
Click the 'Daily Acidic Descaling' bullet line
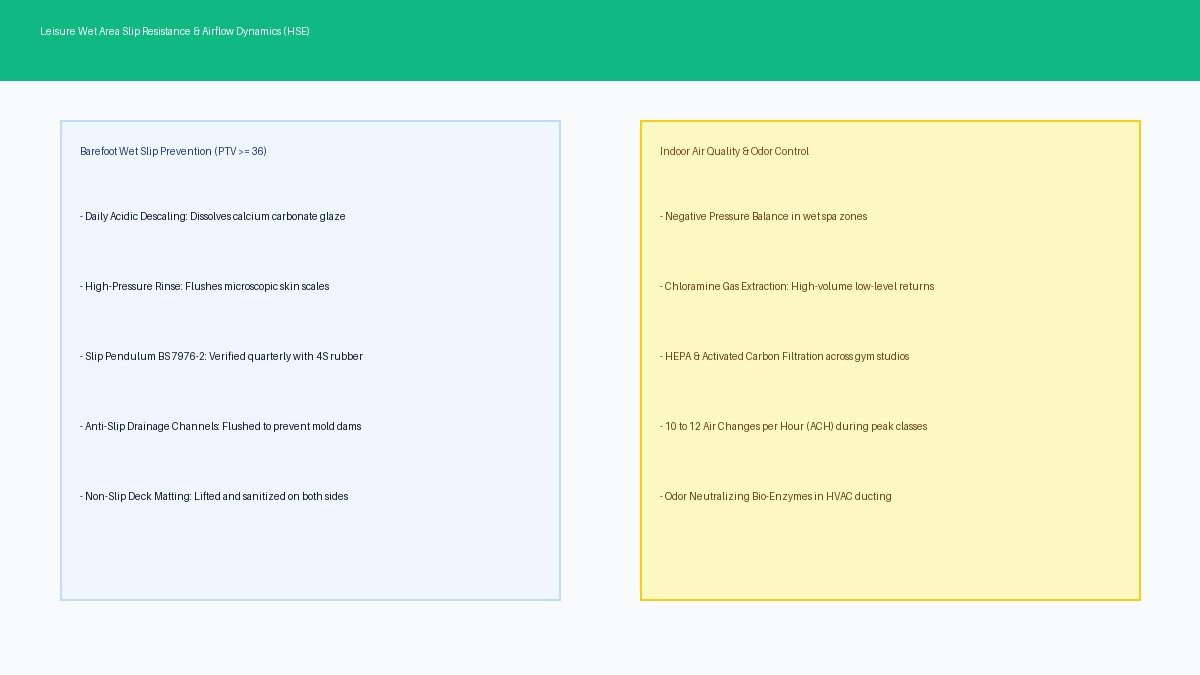213,216
